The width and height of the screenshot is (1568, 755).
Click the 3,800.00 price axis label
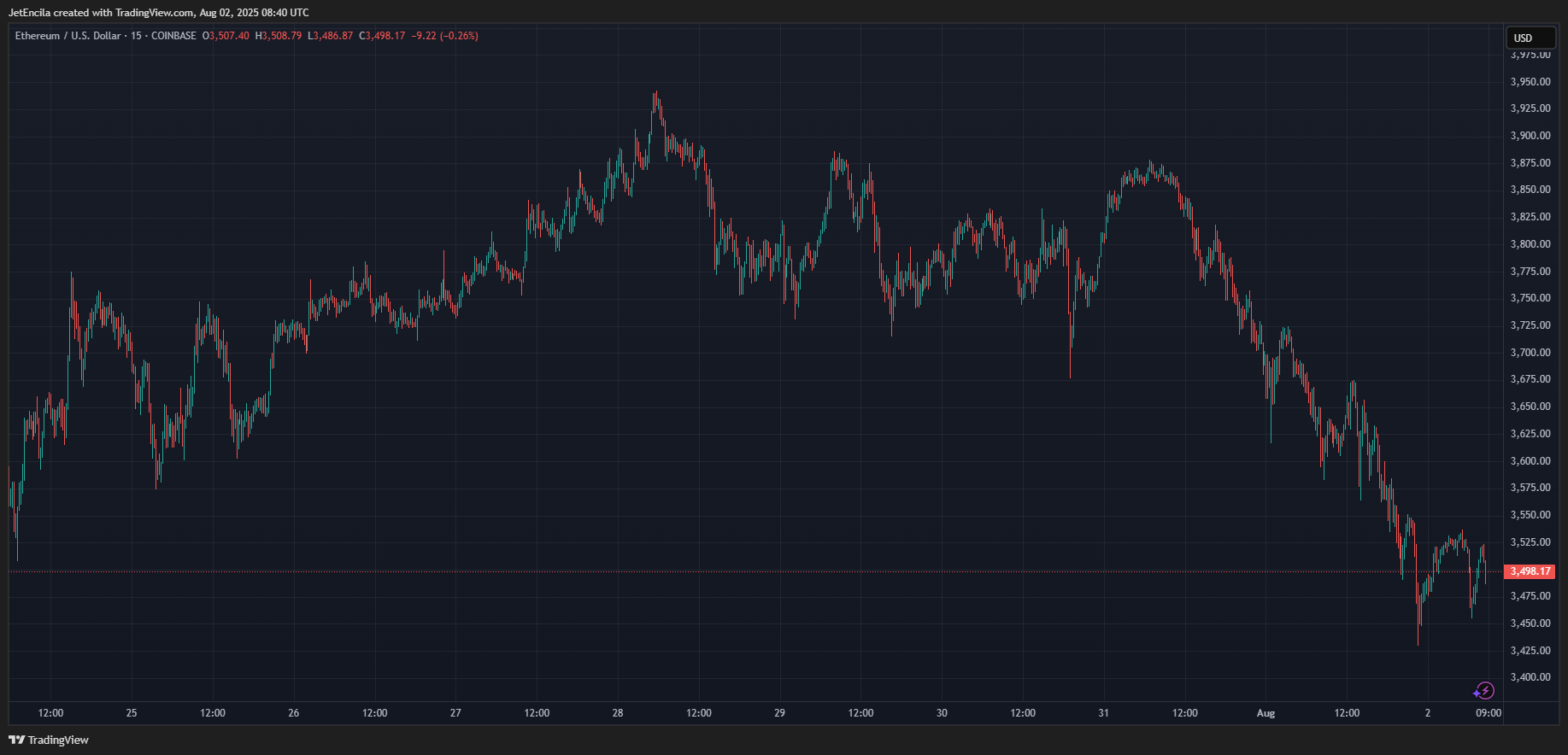pyautogui.click(x=1530, y=244)
